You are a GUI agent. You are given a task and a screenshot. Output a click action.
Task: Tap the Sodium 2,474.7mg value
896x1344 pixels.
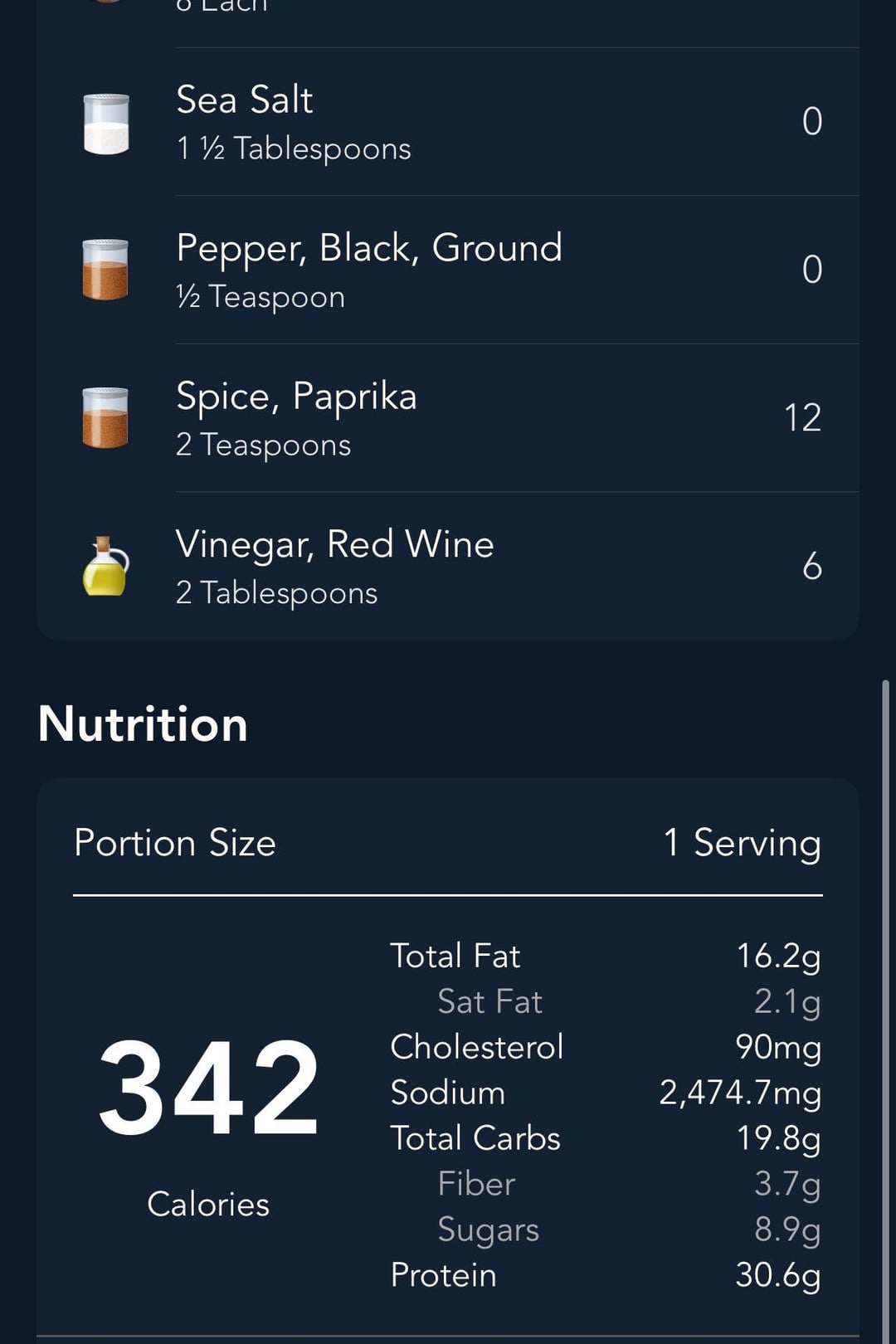click(x=740, y=1093)
